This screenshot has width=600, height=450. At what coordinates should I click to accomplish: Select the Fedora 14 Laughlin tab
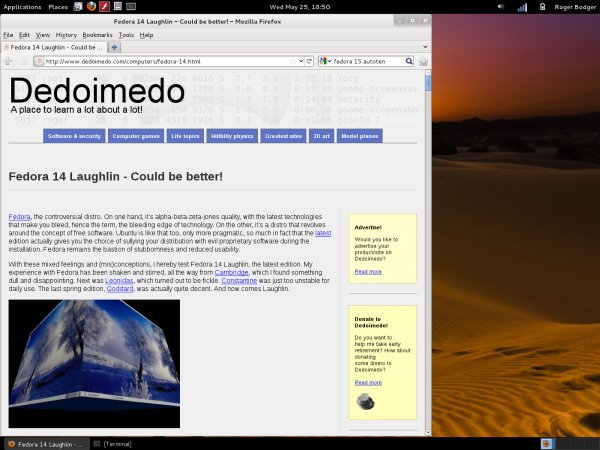tap(54, 47)
